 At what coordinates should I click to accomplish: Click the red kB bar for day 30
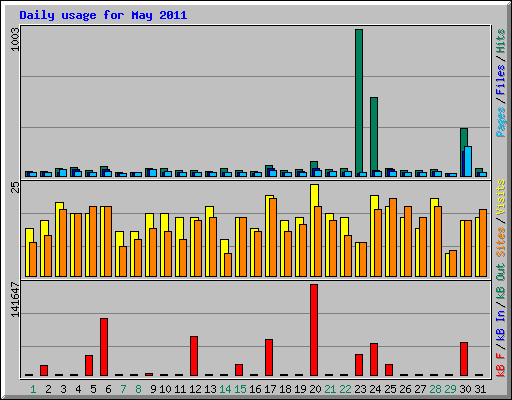click(x=464, y=359)
